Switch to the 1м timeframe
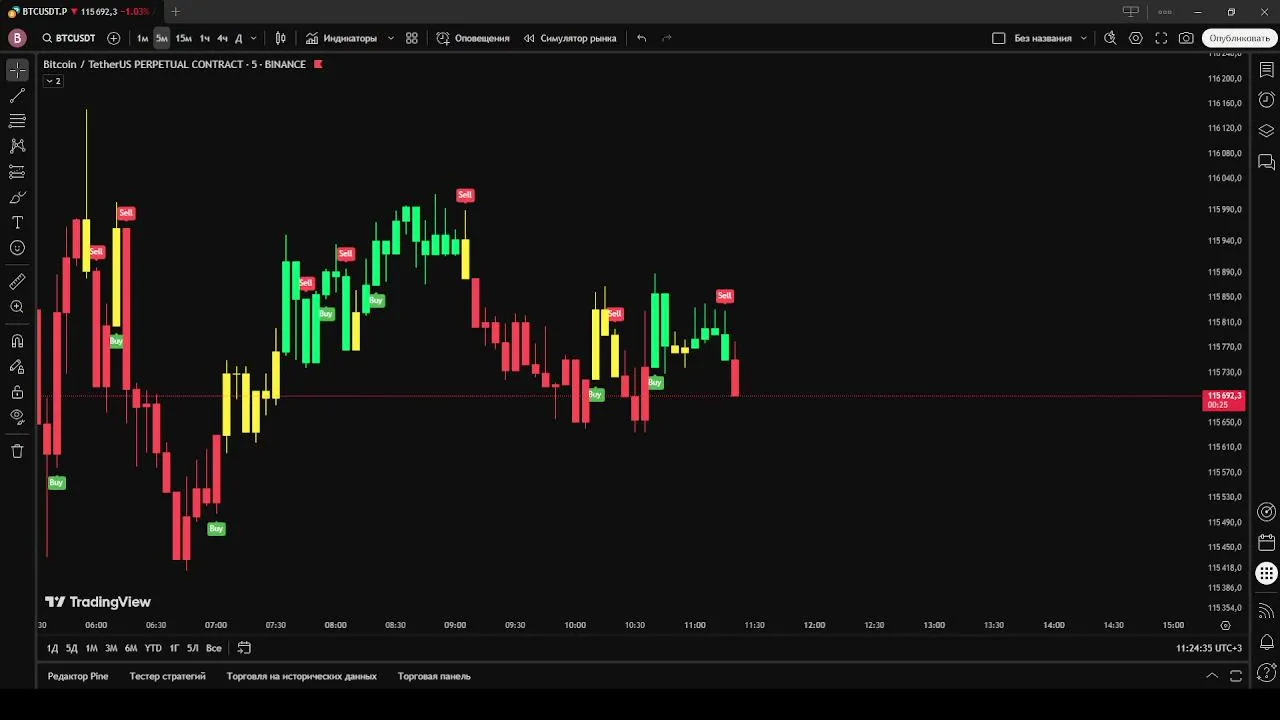The image size is (1280, 720). [x=142, y=38]
